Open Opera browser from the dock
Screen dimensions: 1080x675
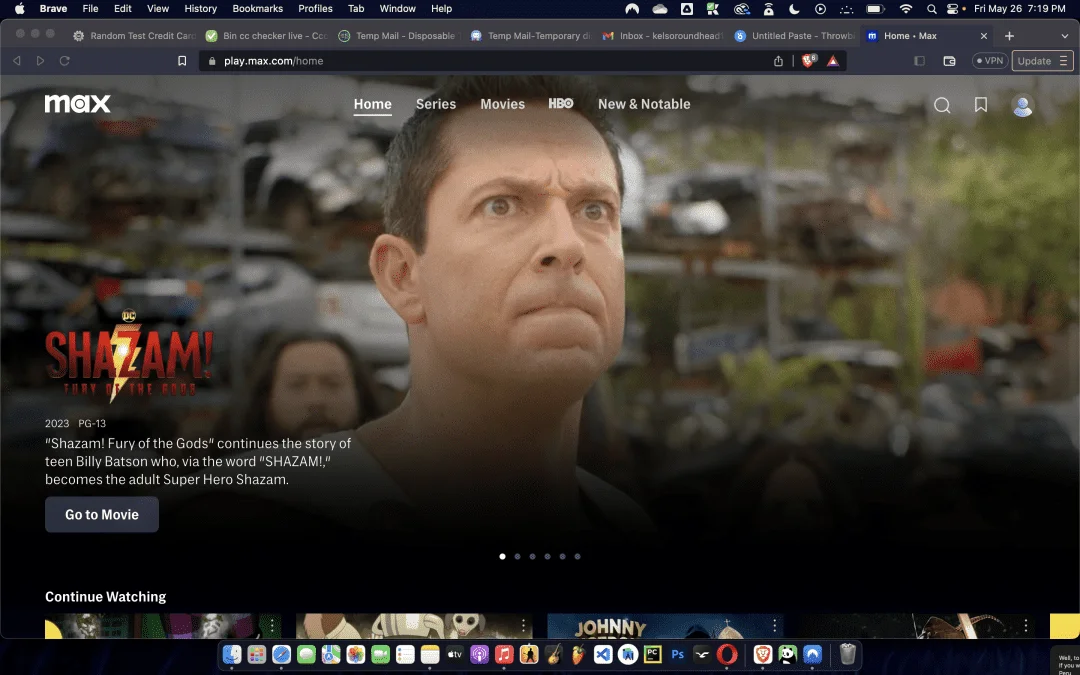click(727, 654)
